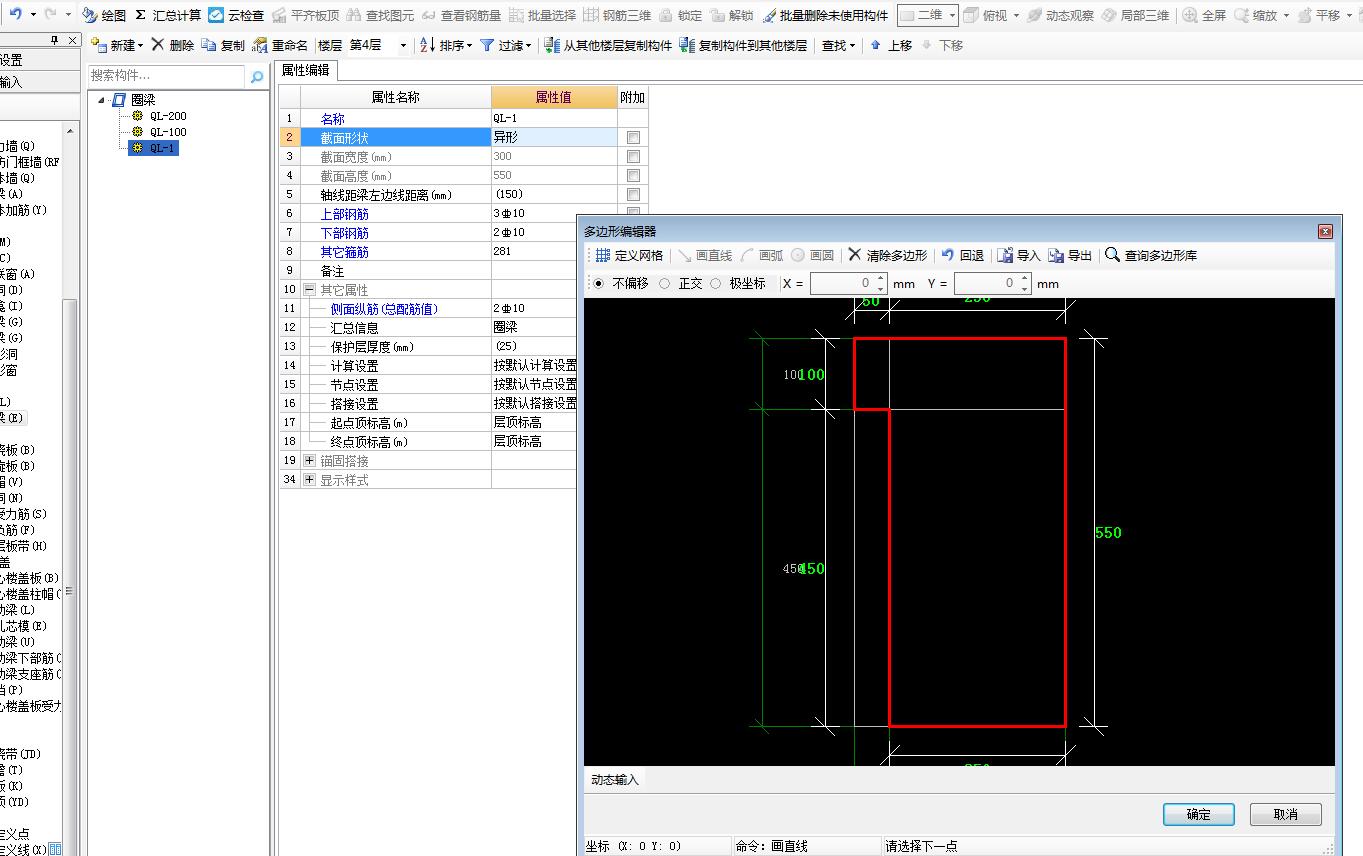This screenshot has width=1363, height=856.
Task: Click 局部三维 toolbar item
Action: click(x=1135, y=15)
